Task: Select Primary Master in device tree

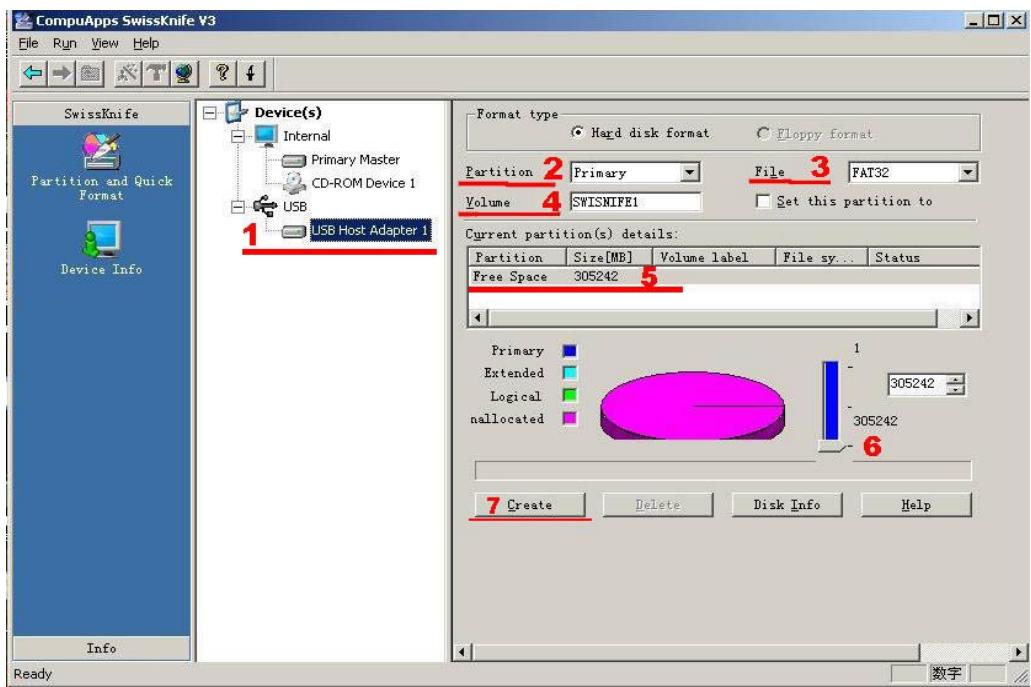Action: point(355,160)
